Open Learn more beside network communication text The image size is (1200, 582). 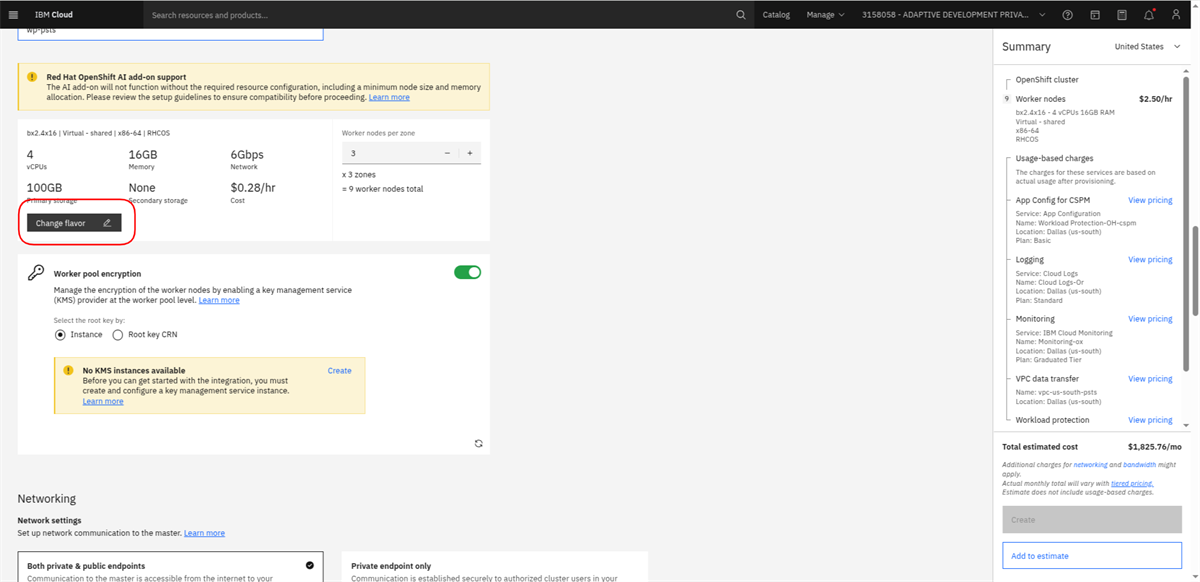[204, 533]
